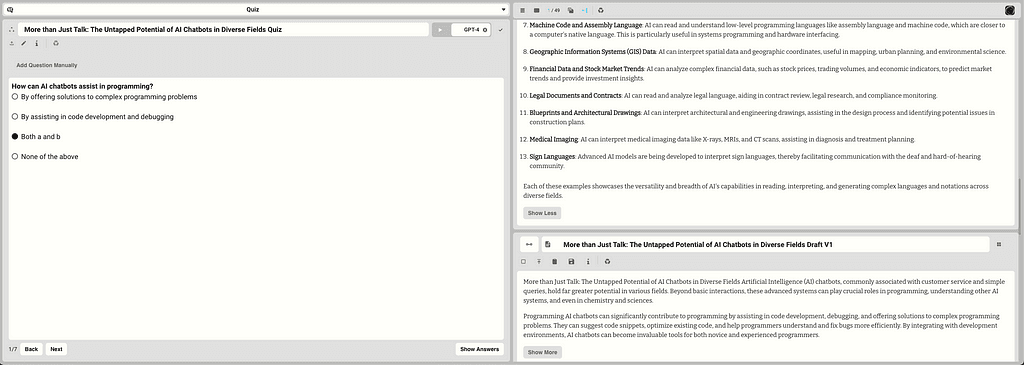
Task: Click the quiz icon beside the Quiz selector
Action: (10, 10)
